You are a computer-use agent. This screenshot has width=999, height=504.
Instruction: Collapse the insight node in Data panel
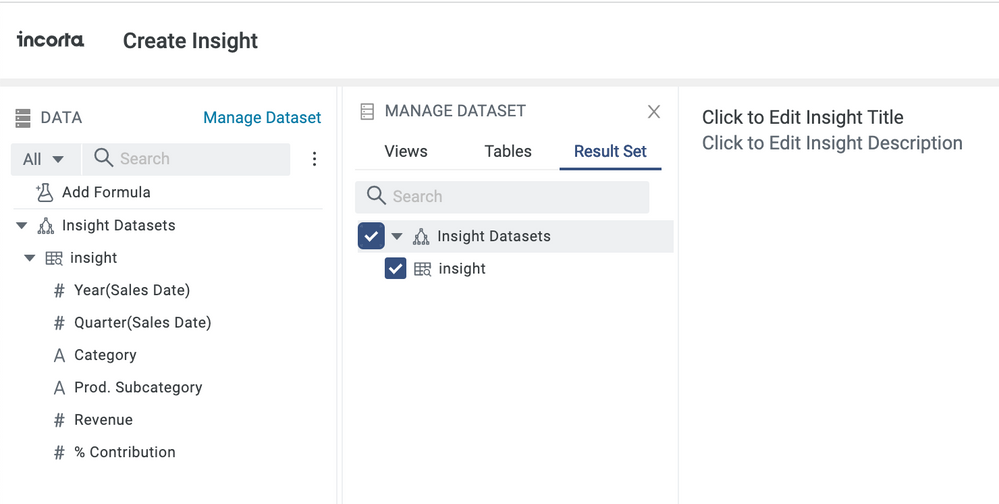click(x=29, y=258)
